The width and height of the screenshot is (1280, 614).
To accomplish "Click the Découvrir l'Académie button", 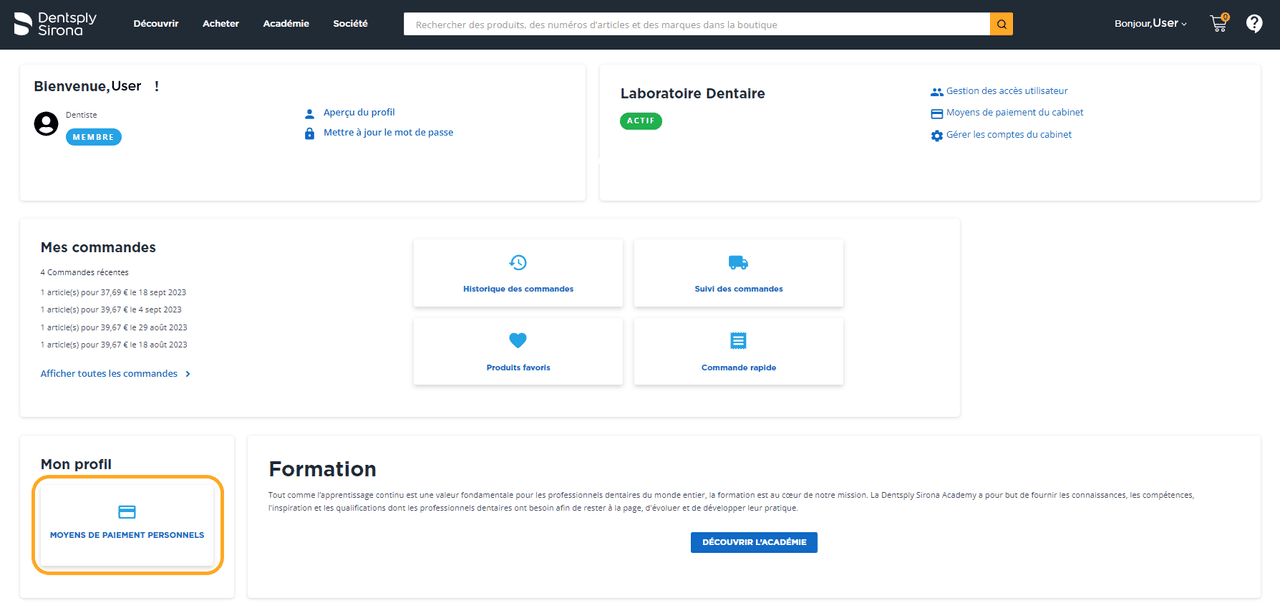I will pos(754,542).
